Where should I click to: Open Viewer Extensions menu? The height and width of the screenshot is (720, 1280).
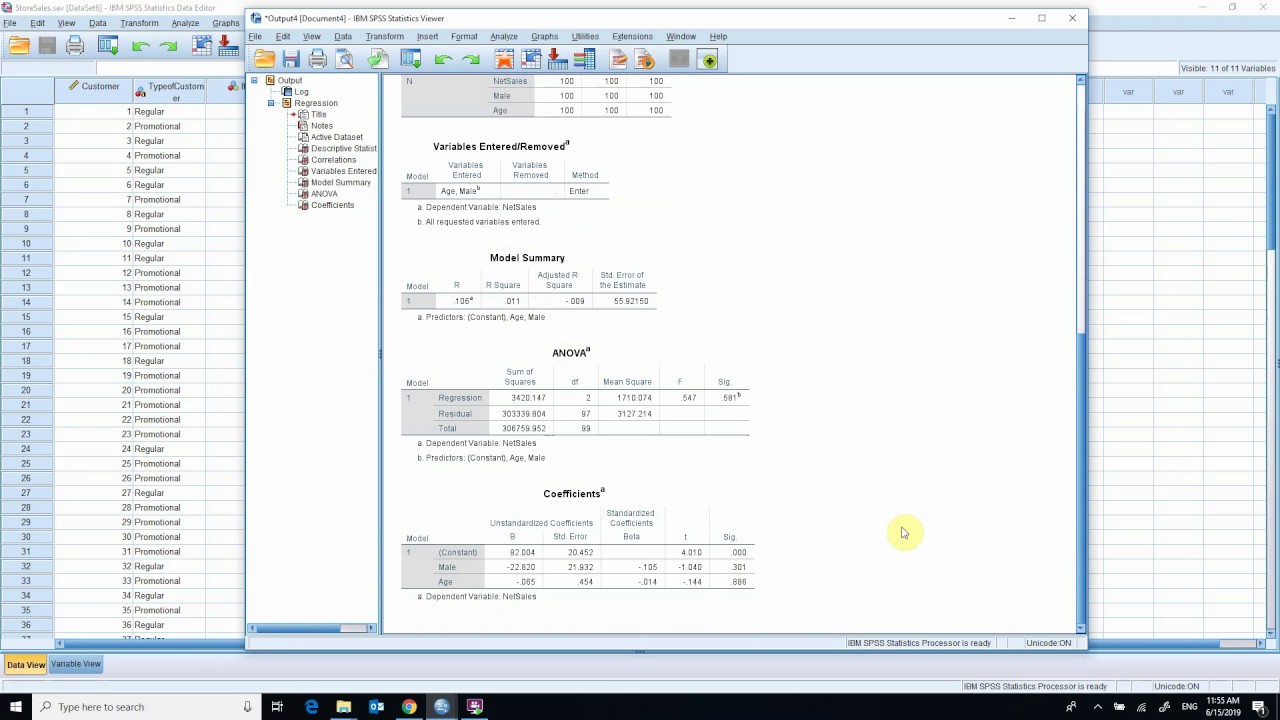click(632, 36)
